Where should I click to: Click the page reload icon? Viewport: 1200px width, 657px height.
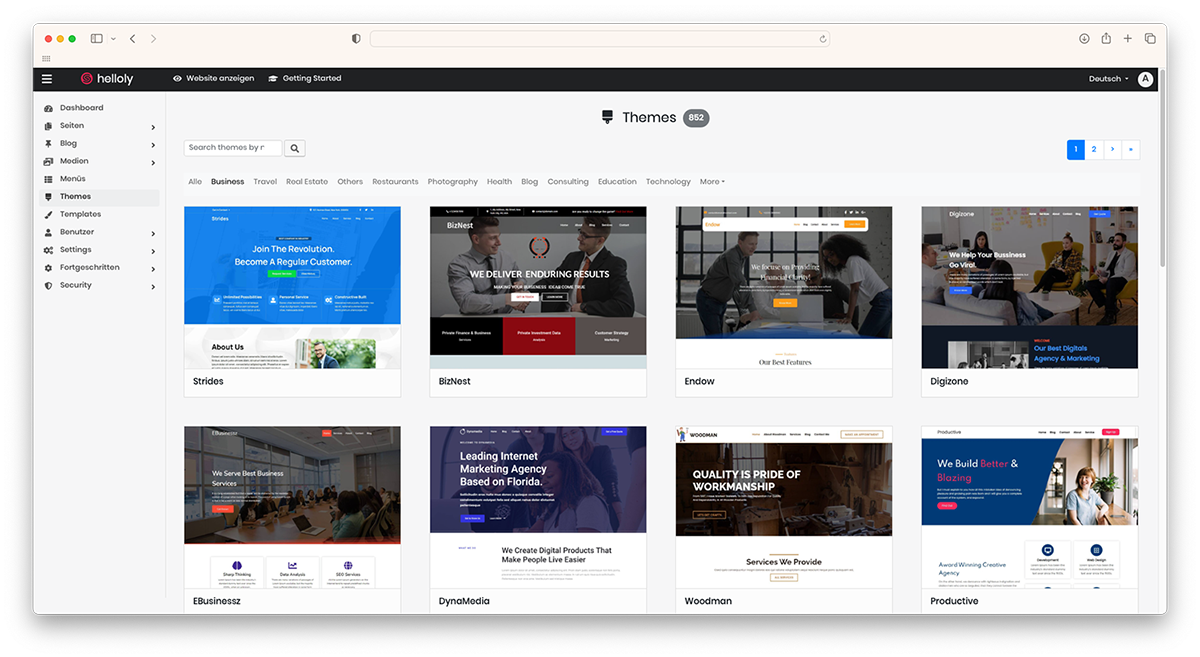(823, 39)
